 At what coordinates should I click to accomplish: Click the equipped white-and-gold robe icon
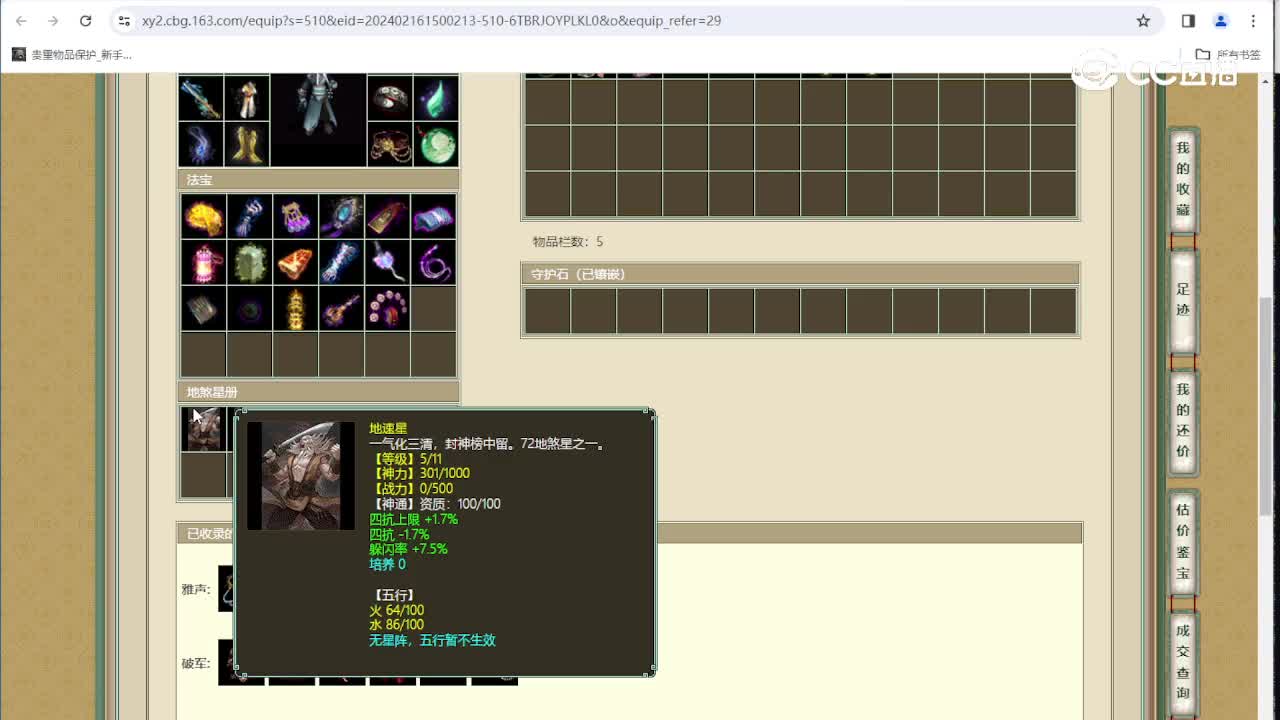(x=247, y=97)
